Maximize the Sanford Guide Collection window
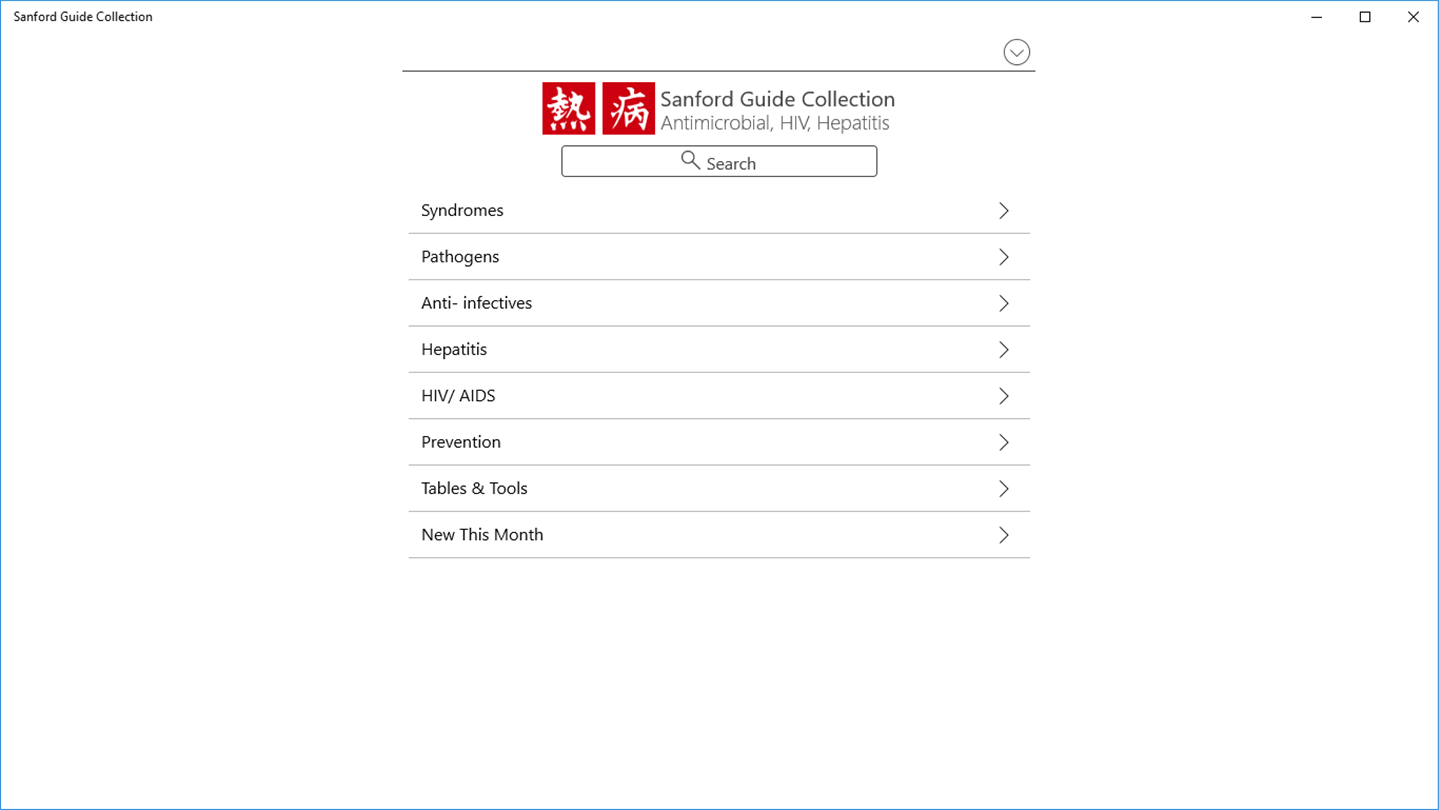Viewport: 1439px width, 810px height. click(1365, 17)
